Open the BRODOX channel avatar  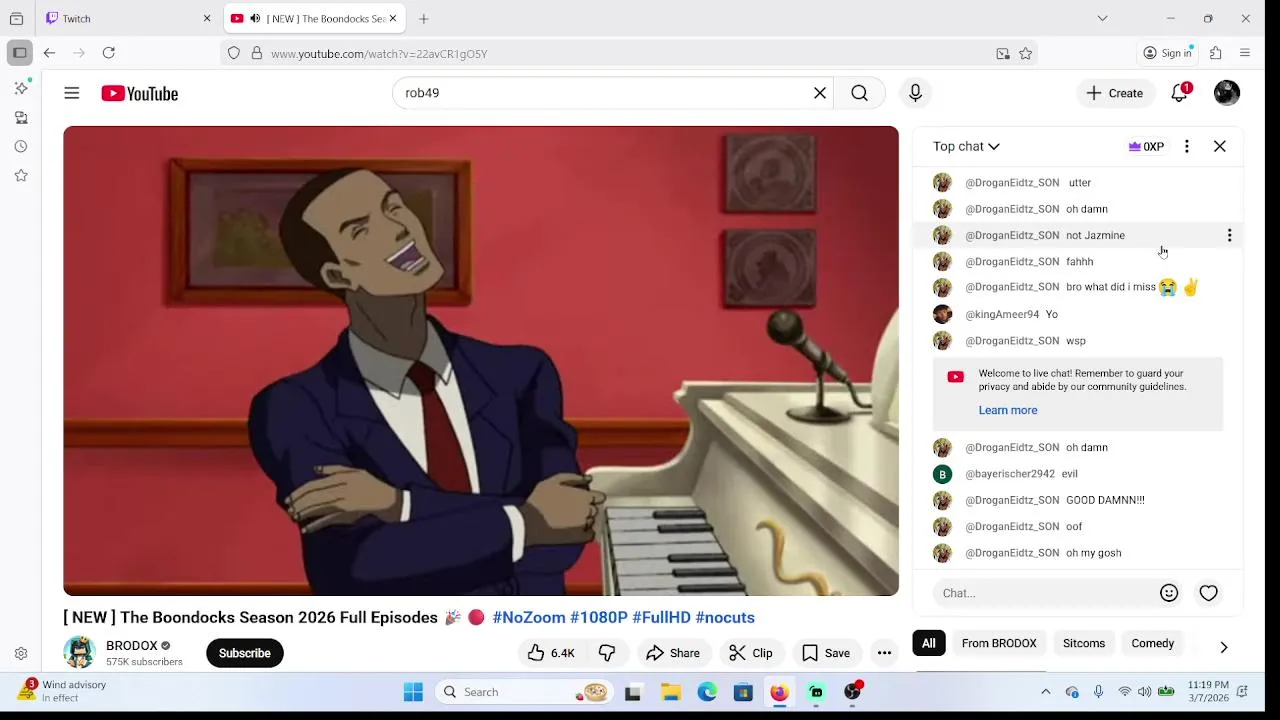(x=79, y=653)
